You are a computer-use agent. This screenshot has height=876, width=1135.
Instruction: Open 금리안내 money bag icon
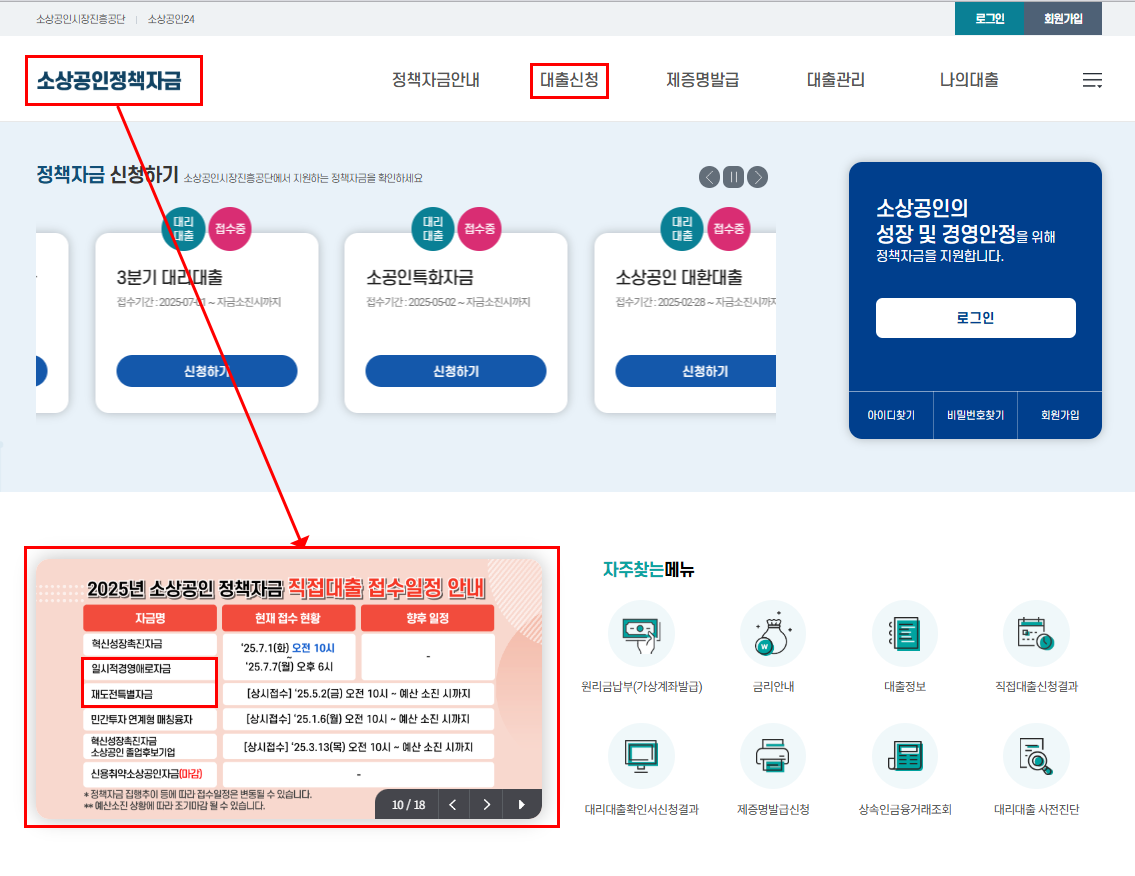(x=773, y=634)
